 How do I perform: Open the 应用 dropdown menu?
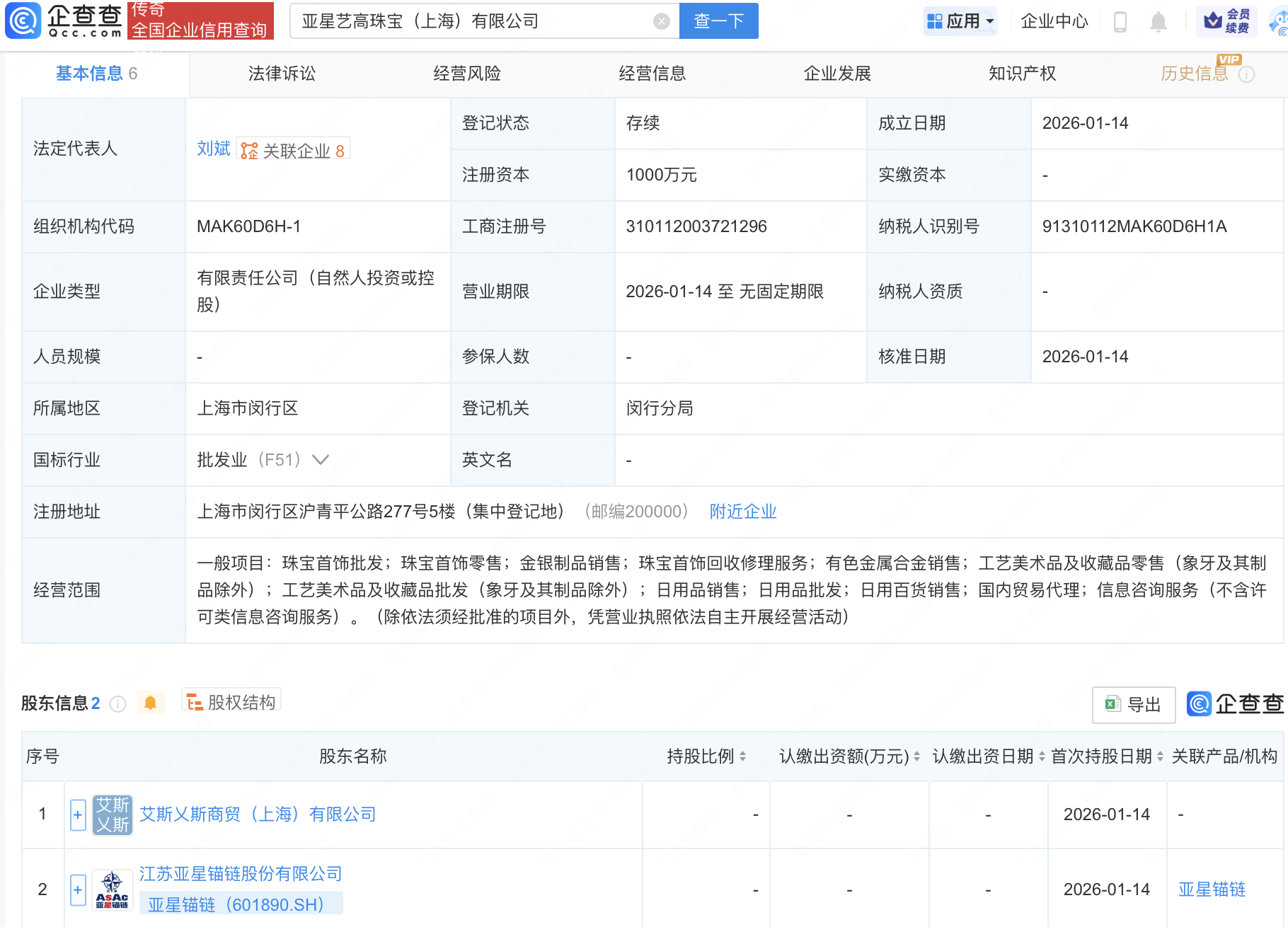pos(960,21)
